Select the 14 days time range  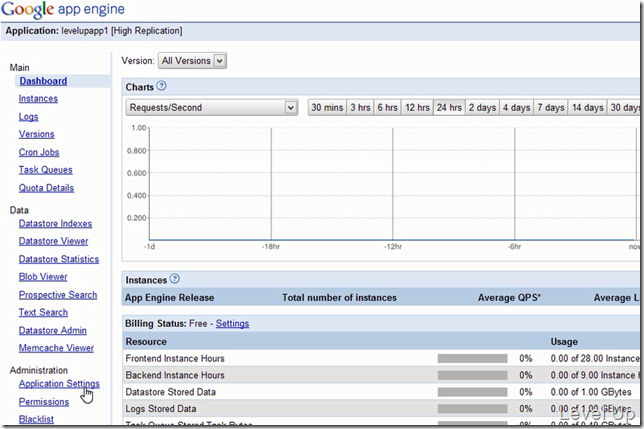pyautogui.click(x=587, y=108)
